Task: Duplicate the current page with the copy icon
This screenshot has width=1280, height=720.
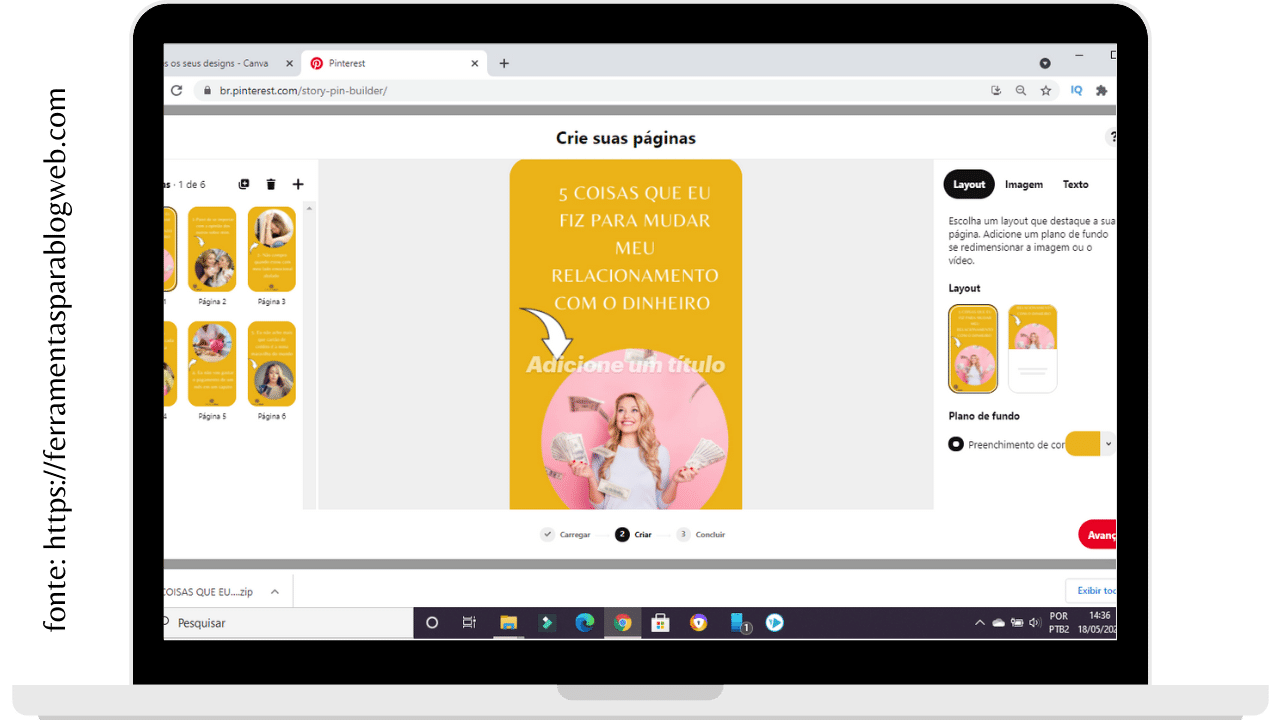Action: pos(244,184)
